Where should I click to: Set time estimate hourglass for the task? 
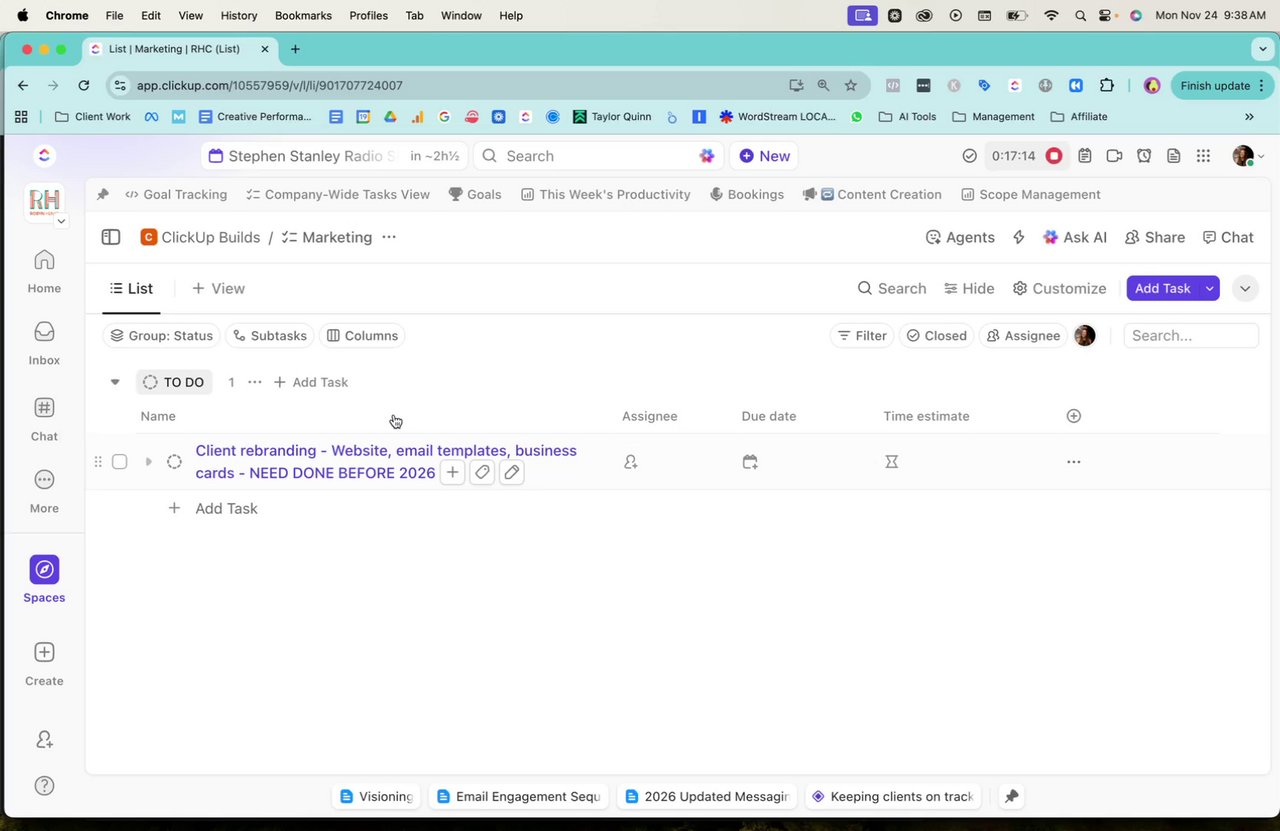(891, 462)
